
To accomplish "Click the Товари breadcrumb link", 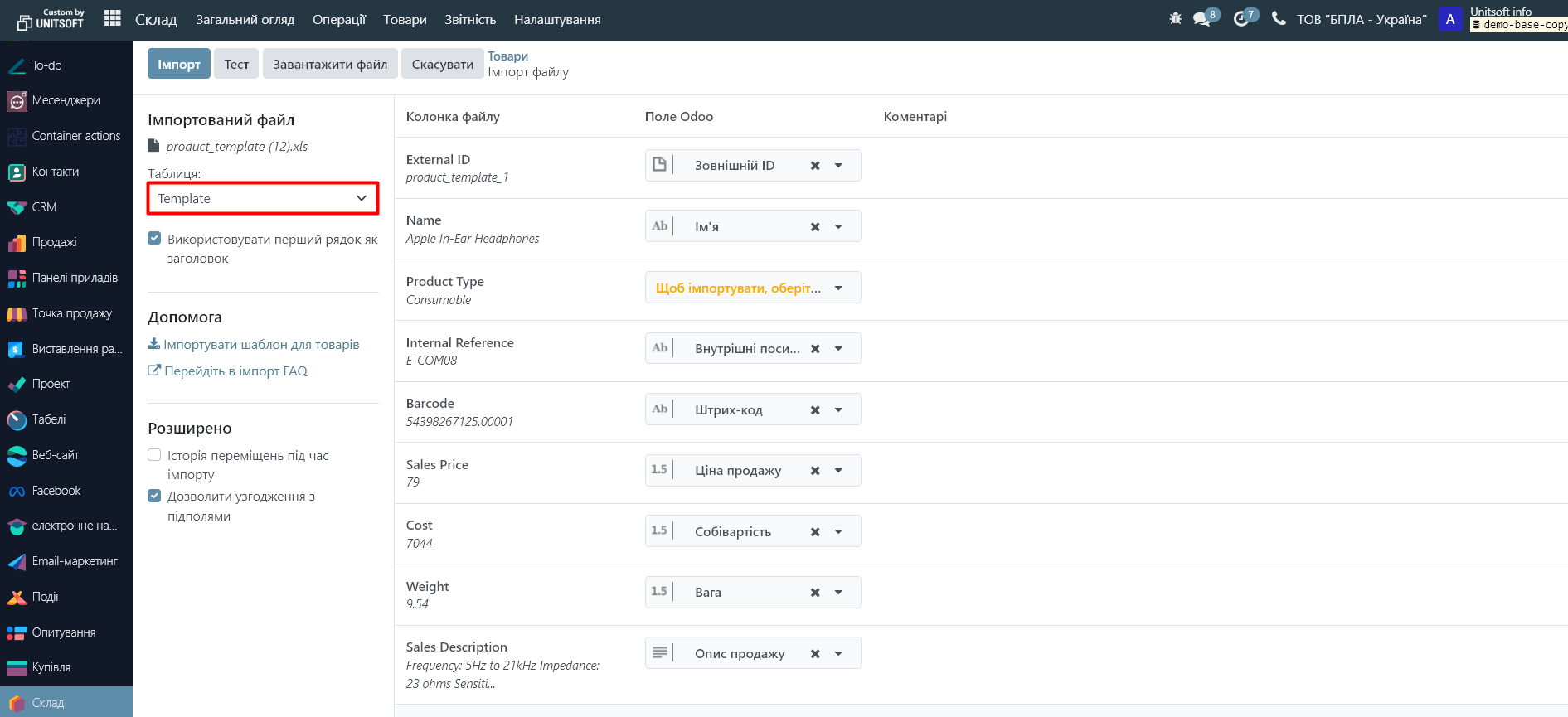I will click(507, 56).
